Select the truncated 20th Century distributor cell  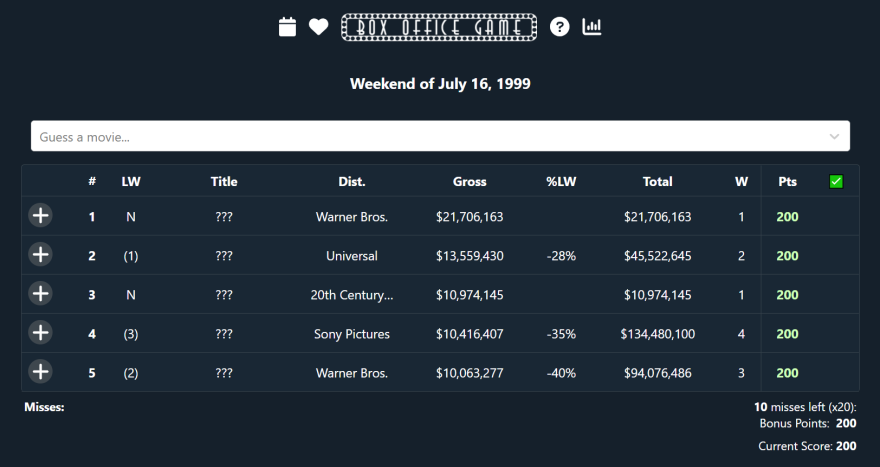(352, 295)
